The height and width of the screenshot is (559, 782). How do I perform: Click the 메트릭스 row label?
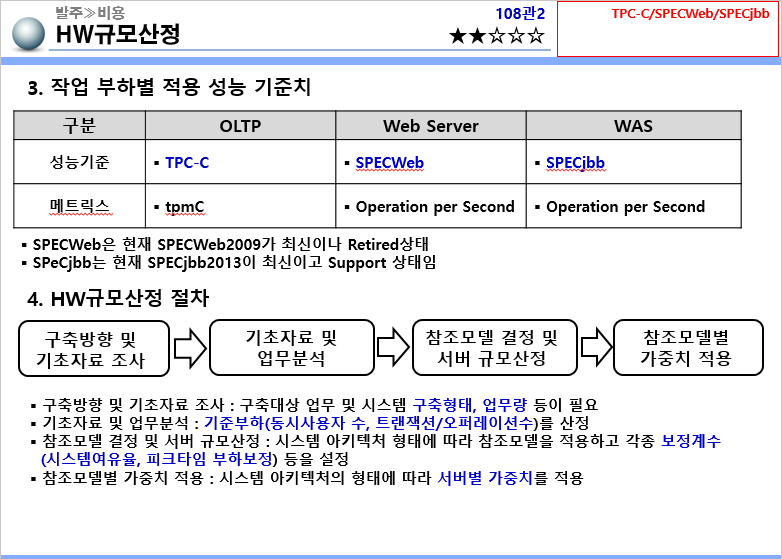(x=79, y=205)
